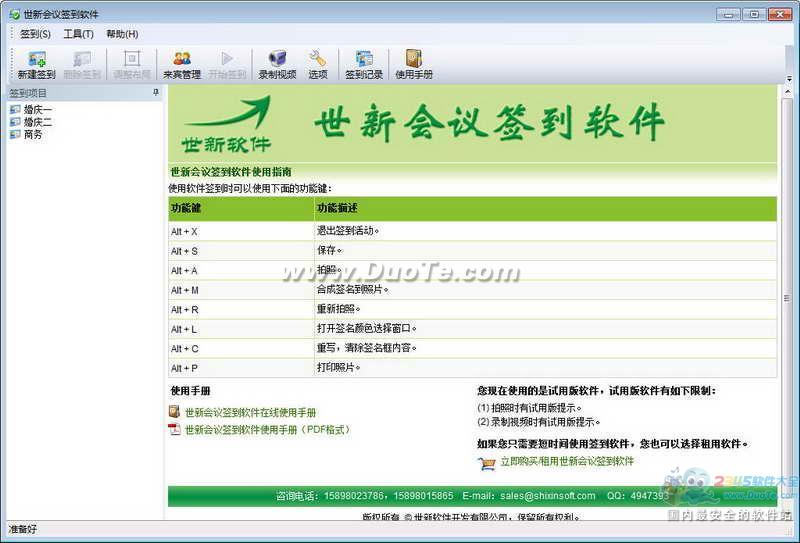Open the 签到(S) menu
Image resolution: width=800 pixels, height=543 pixels.
35,34
